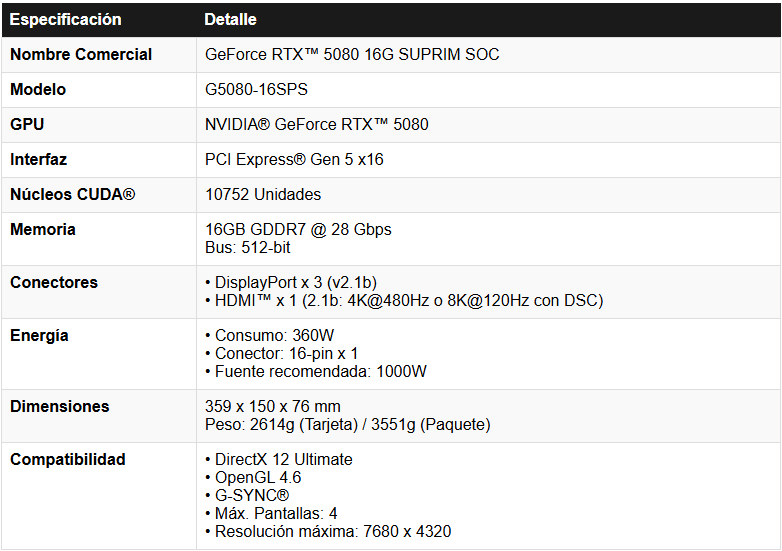The image size is (782, 551).
Task: Select the Nombre Comercial row label
Action: click(81, 54)
